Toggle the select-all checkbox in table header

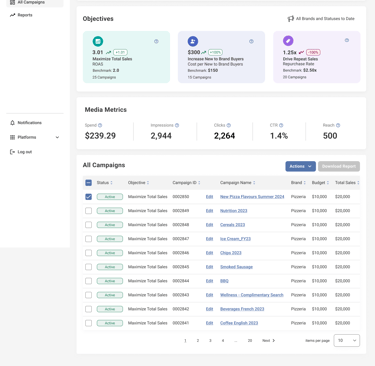click(x=88, y=183)
